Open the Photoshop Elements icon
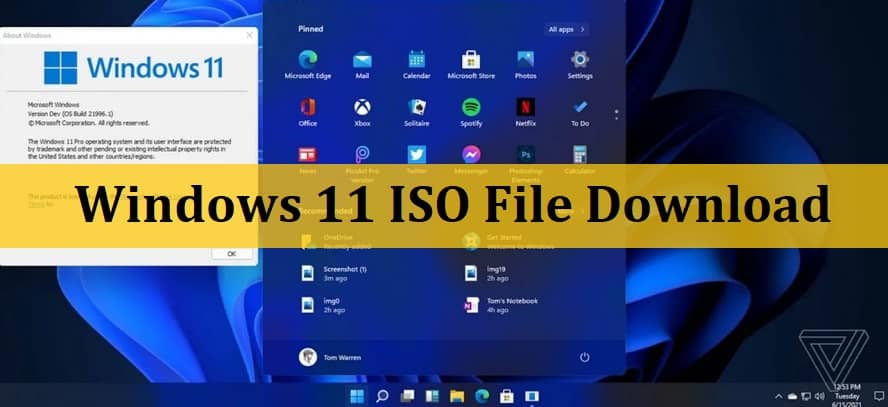Image resolution: width=888 pixels, height=407 pixels. coord(526,154)
